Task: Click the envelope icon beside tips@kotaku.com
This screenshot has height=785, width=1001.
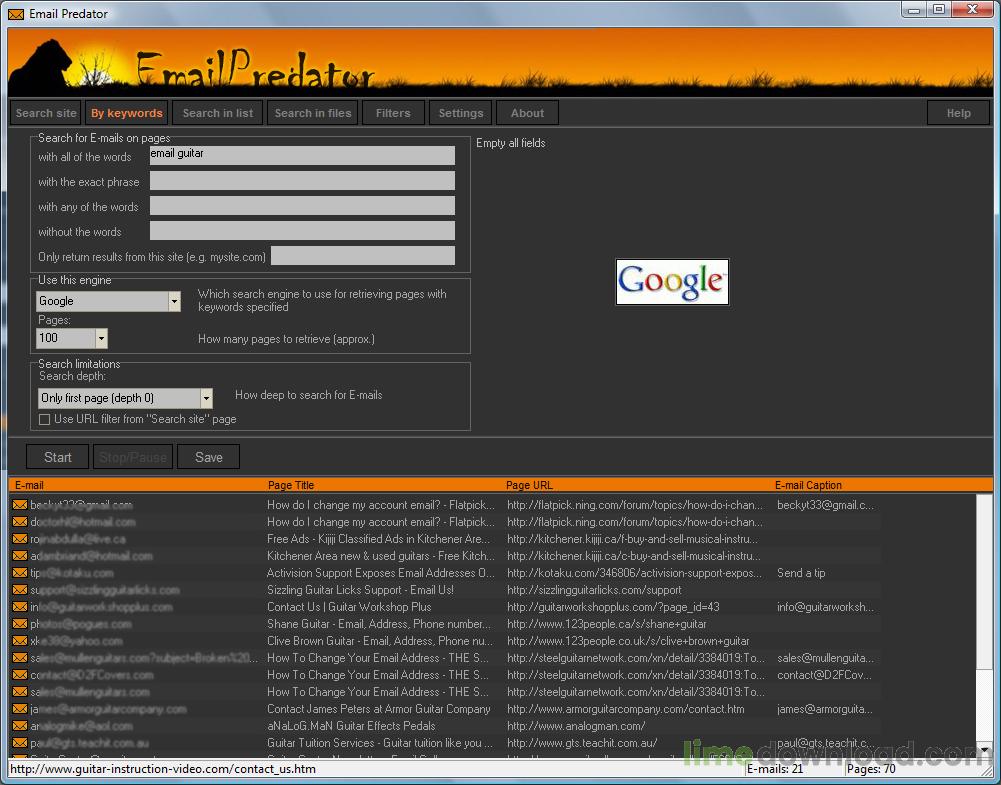Action: (x=19, y=573)
